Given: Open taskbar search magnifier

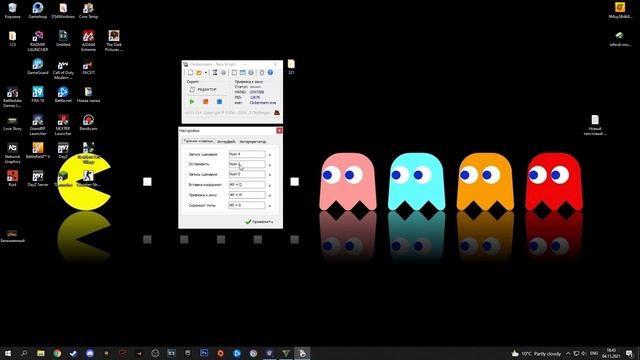Looking at the screenshot, I should pos(24,353).
